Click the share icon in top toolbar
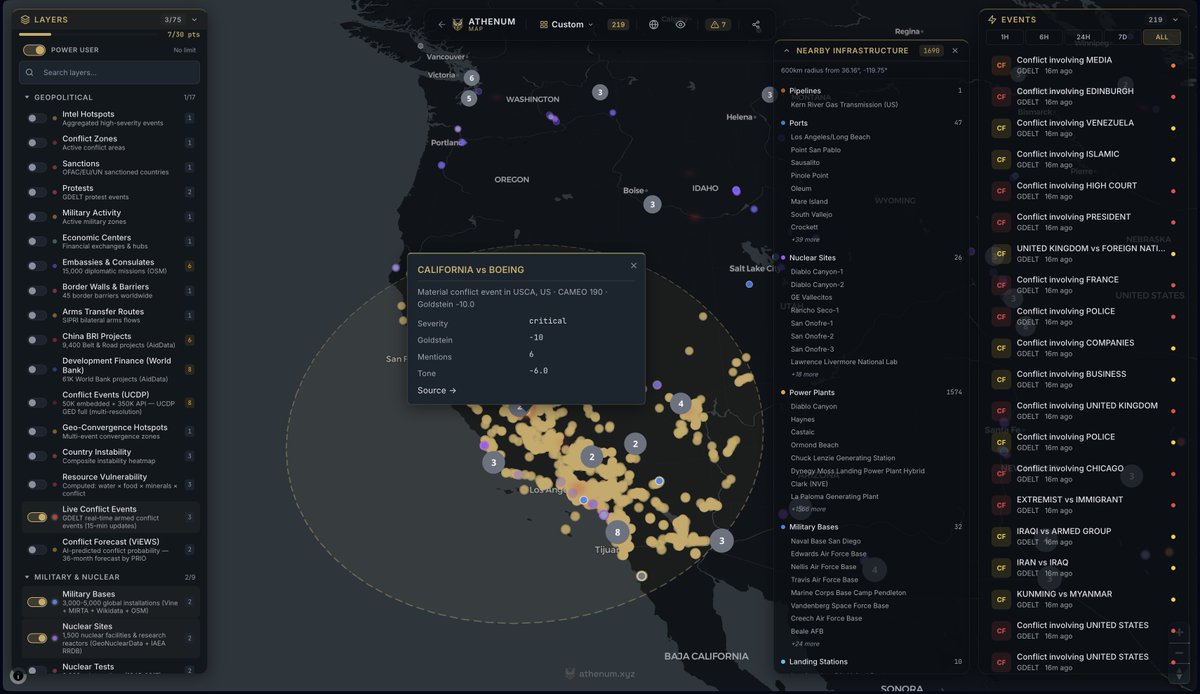 (x=756, y=24)
